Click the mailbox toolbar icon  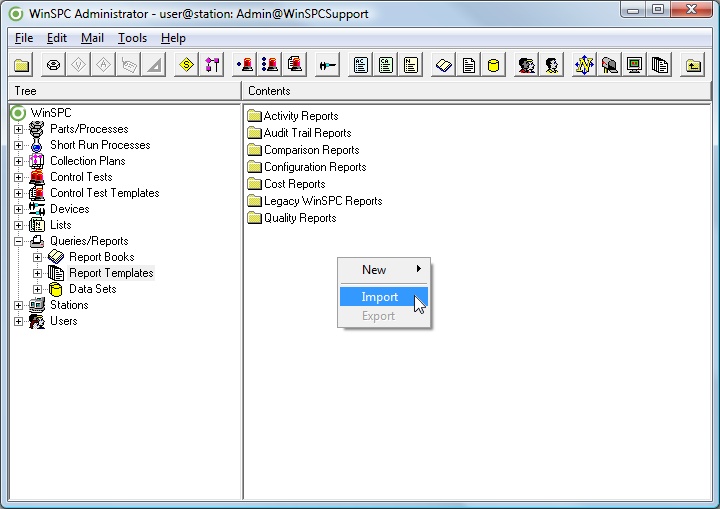click(x=609, y=65)
